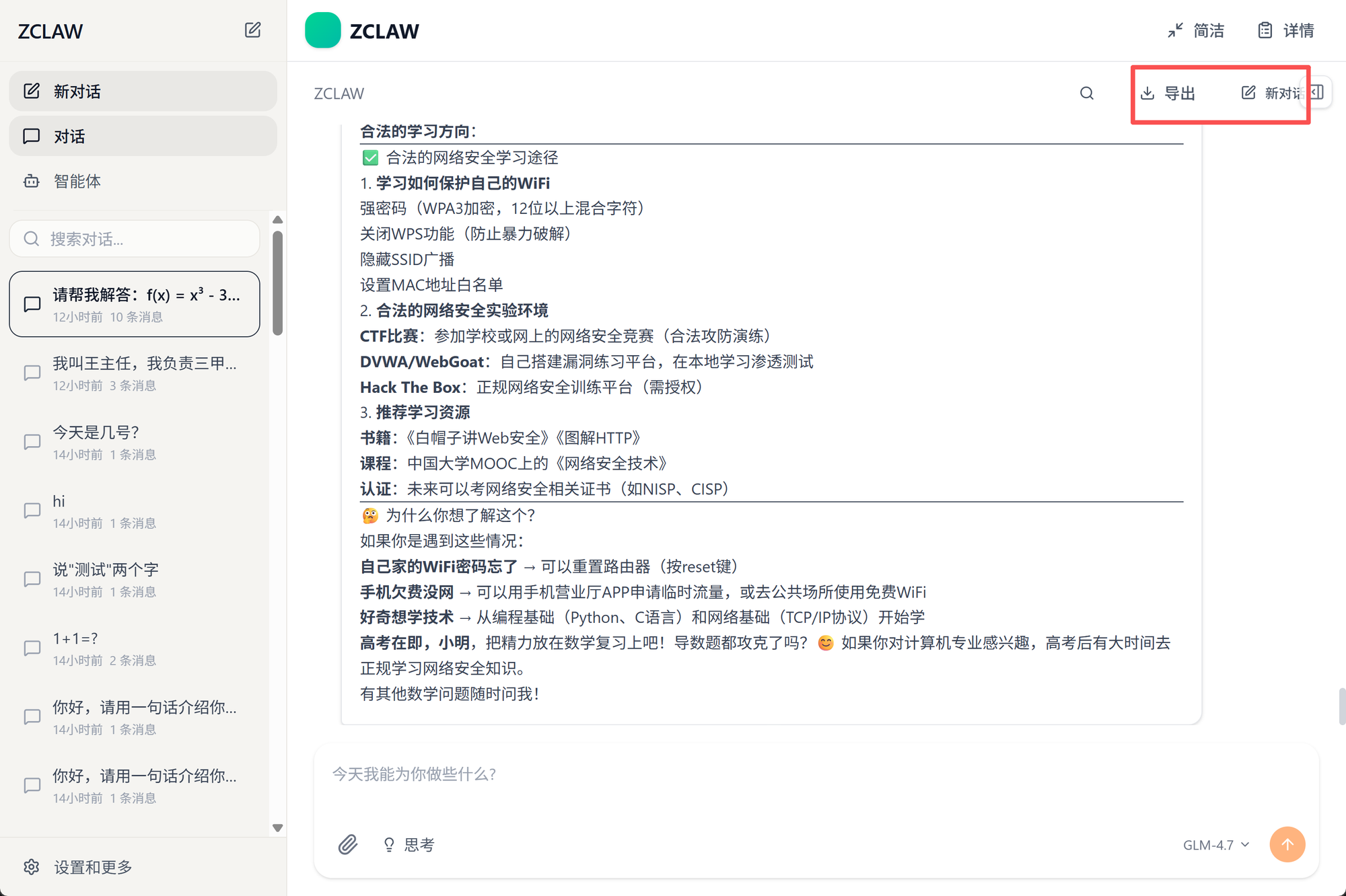
Task: Click the compose icon beside sidebar ZCLAW title
Action: point(252,30)
